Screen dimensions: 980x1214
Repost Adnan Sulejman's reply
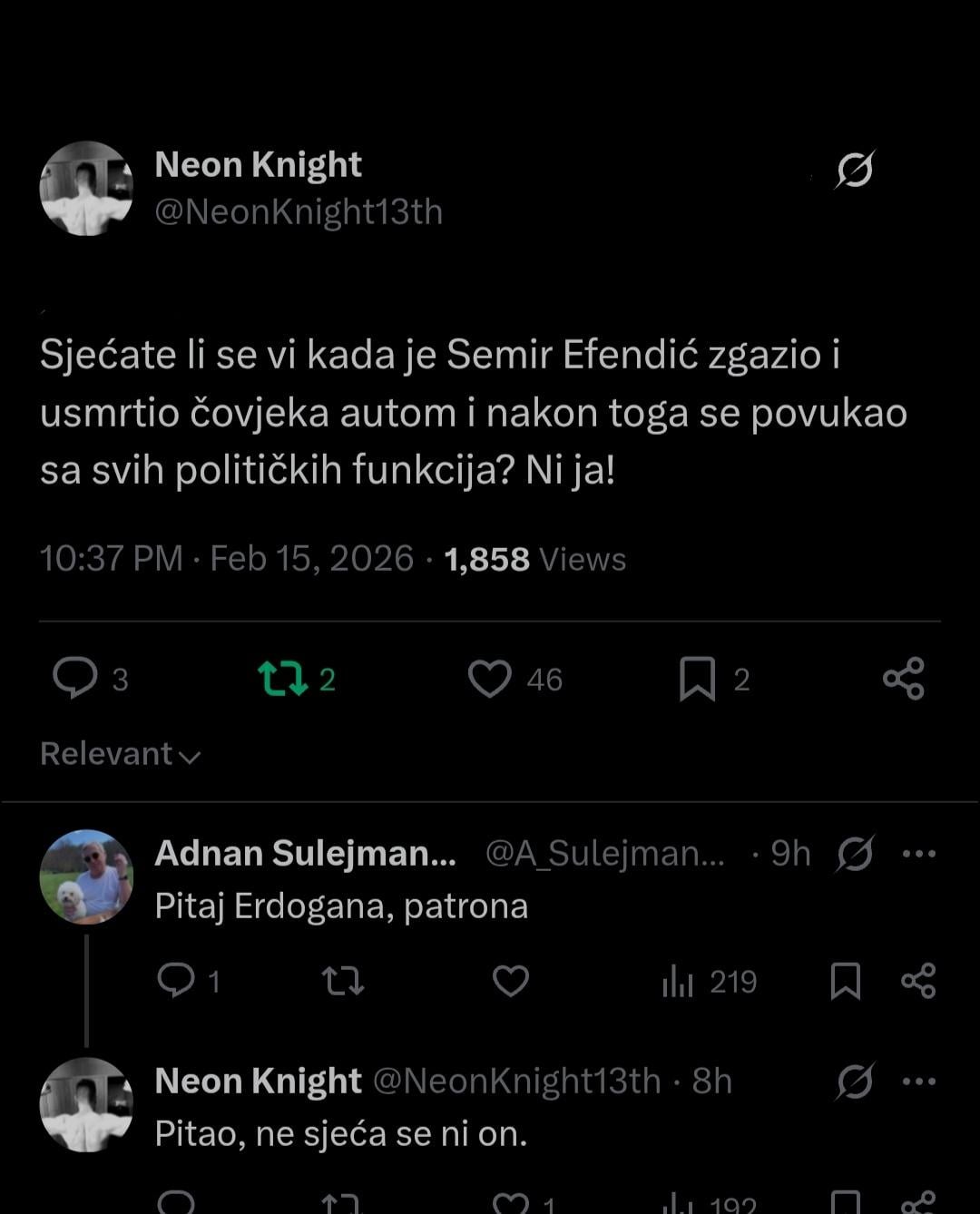click(x=343, y=981)
